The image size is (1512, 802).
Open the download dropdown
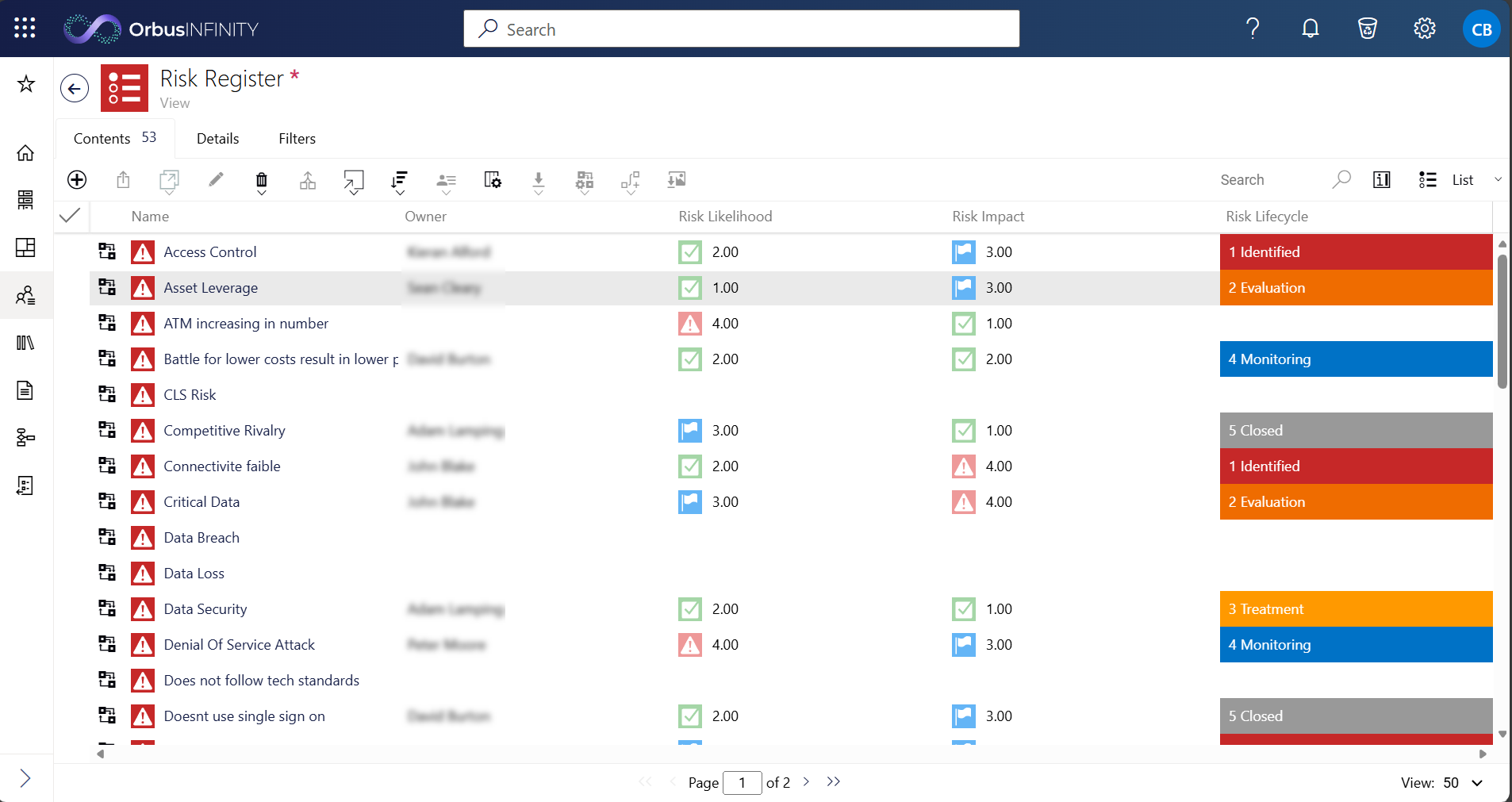(x=539, y=183)
